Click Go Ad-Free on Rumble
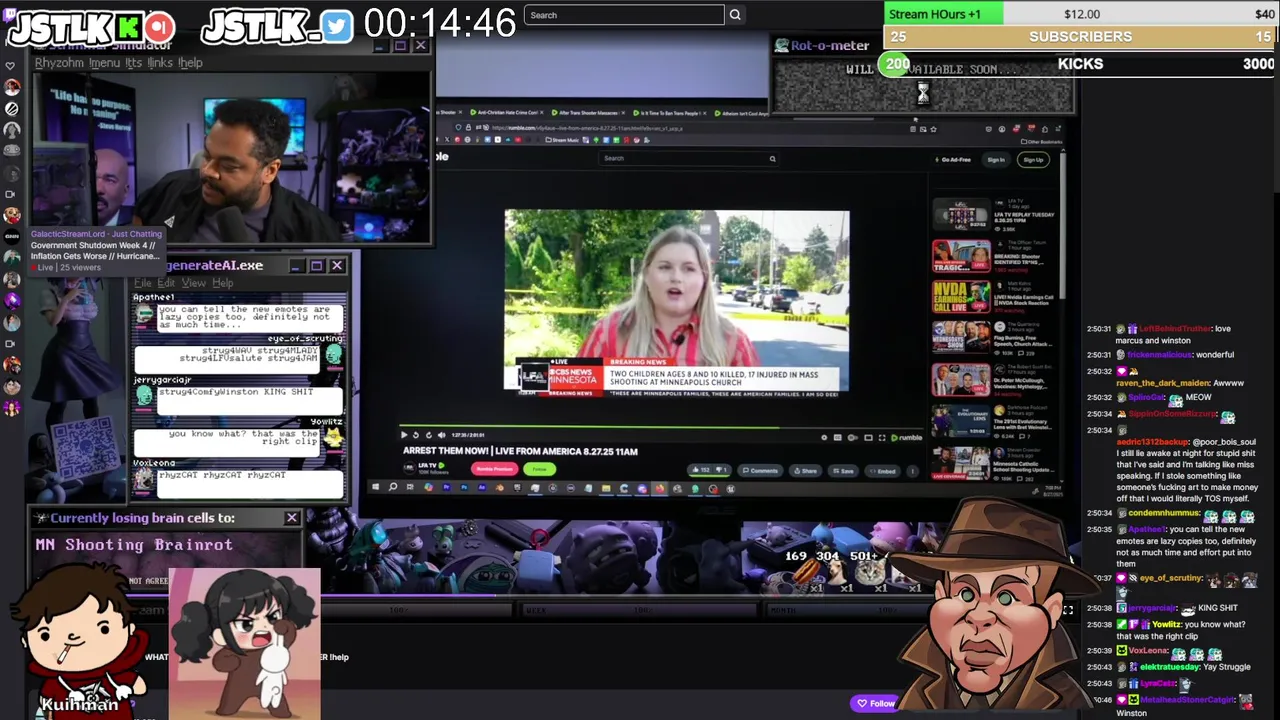 [952, 159]
